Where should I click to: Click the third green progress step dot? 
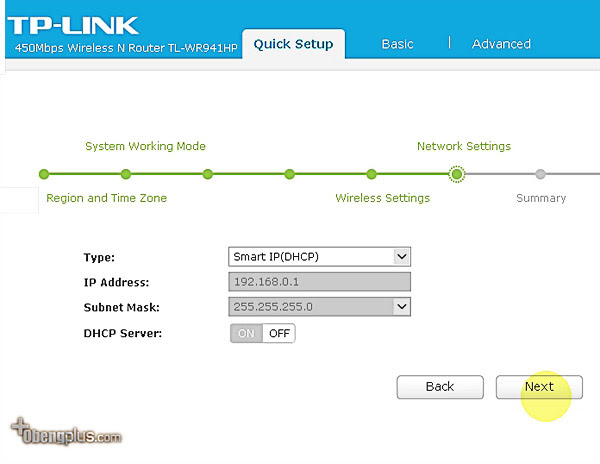(208, 174)
